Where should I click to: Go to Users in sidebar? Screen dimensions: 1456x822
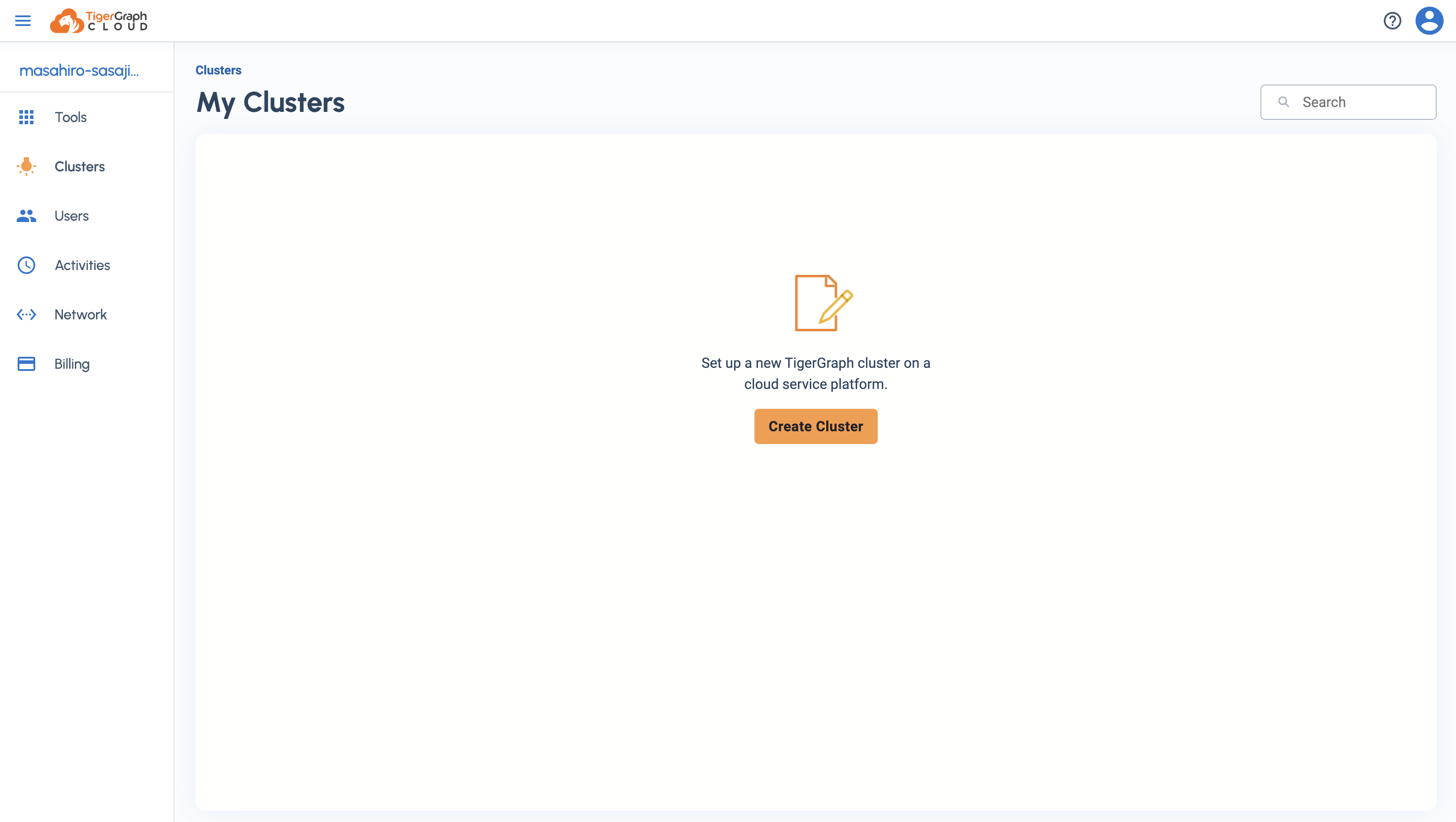coord(72,216)
